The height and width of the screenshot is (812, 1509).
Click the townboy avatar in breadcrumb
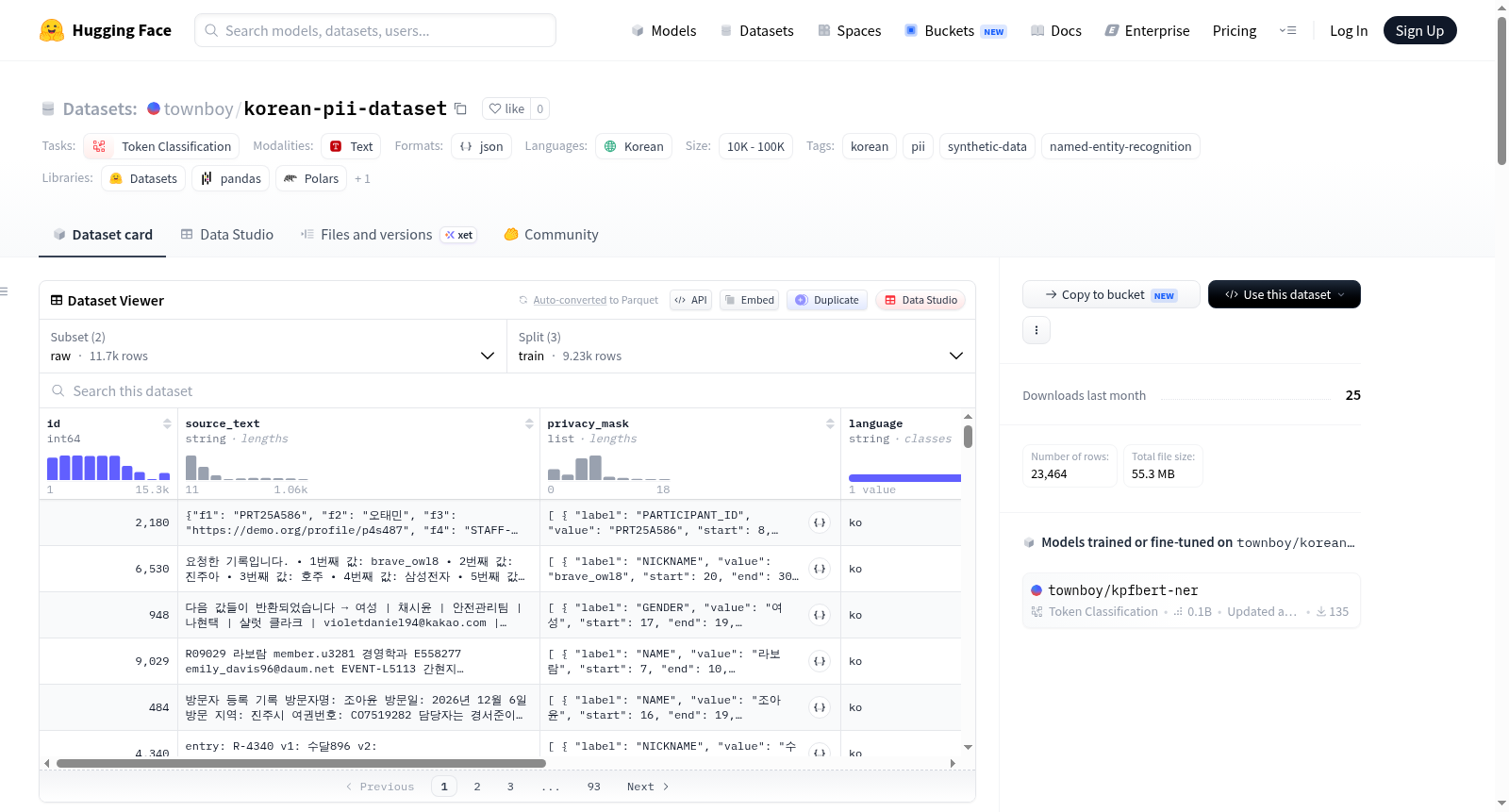point(154,108)
